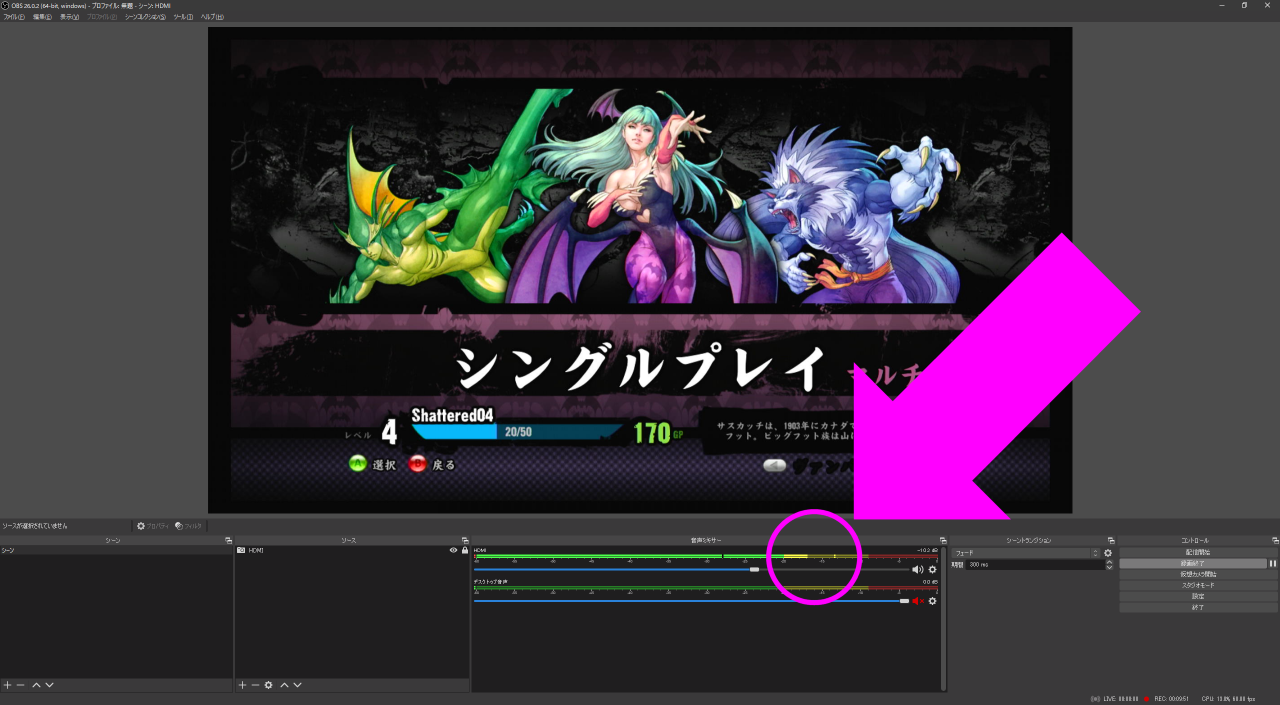
Task: Pop out the ソース dock panel
Action: [x=465, y=540]
